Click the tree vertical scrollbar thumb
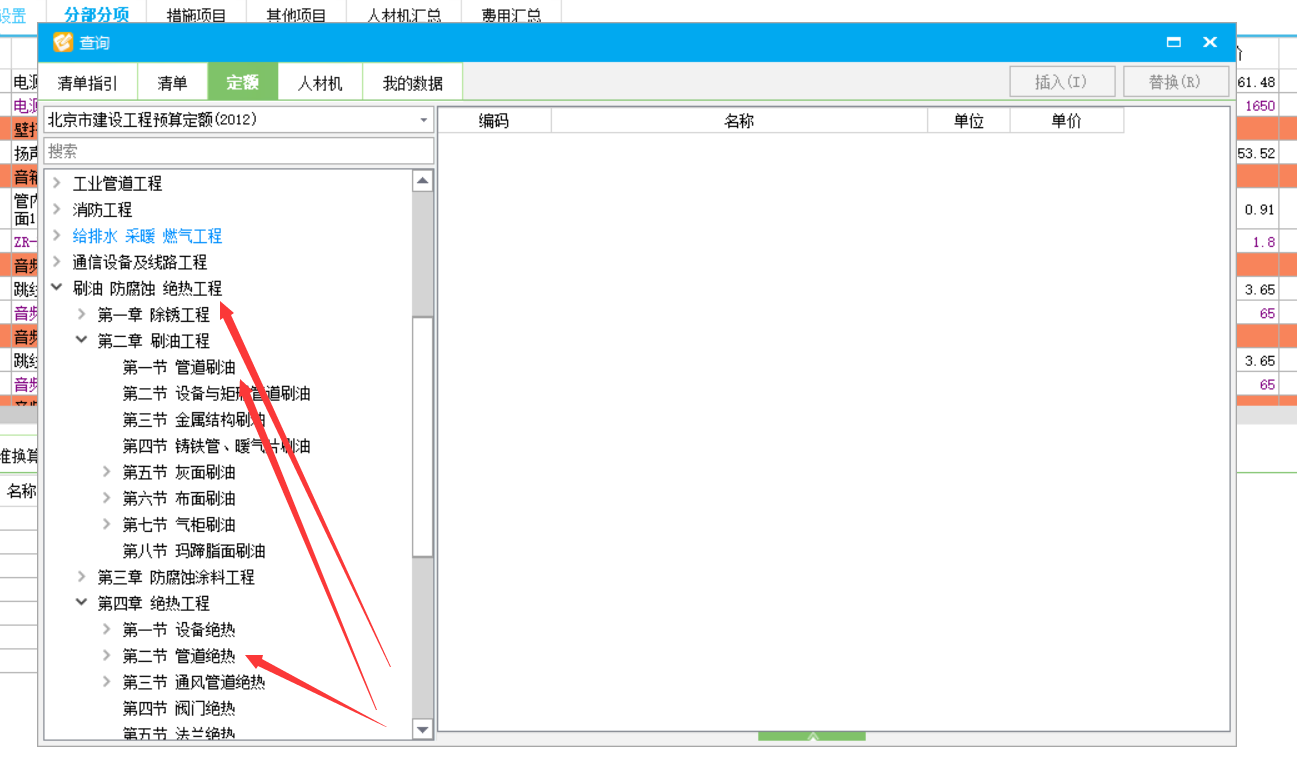The height and width of the screenshot is (781, 1297). pos(423,436)
